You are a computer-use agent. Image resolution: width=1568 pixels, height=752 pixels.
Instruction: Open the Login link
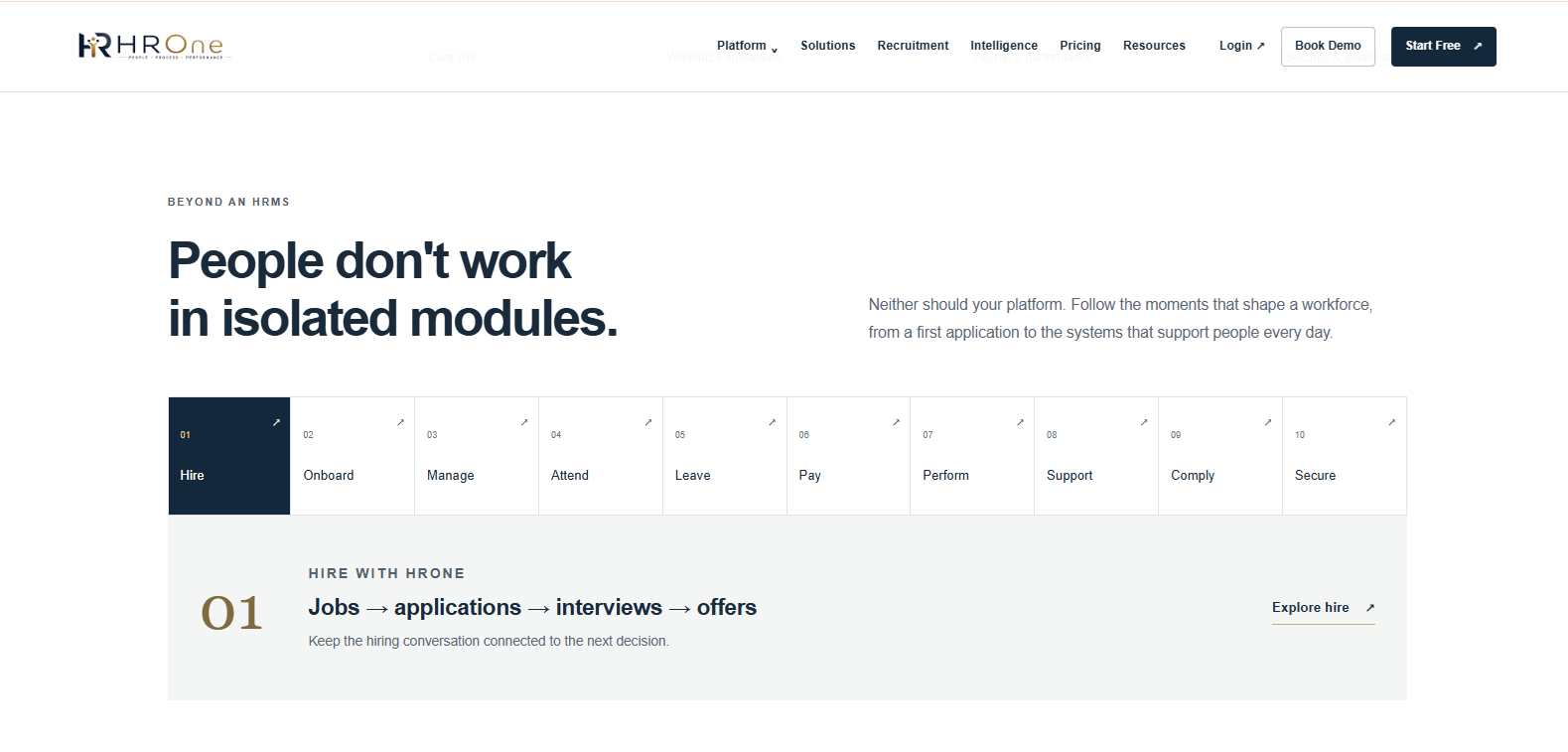(1242, 46)
